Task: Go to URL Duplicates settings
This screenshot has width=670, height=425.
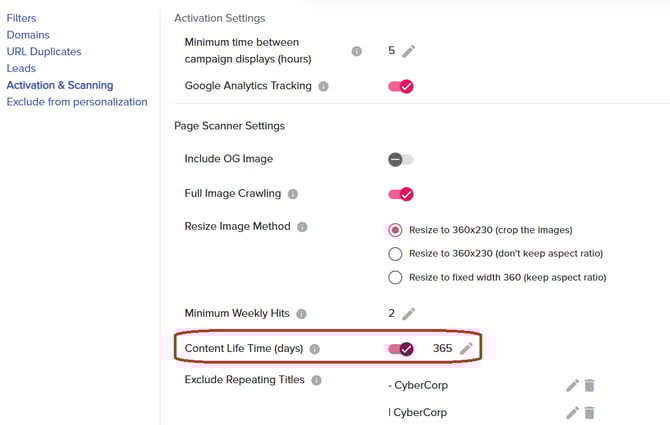Action: pos(44,51)
